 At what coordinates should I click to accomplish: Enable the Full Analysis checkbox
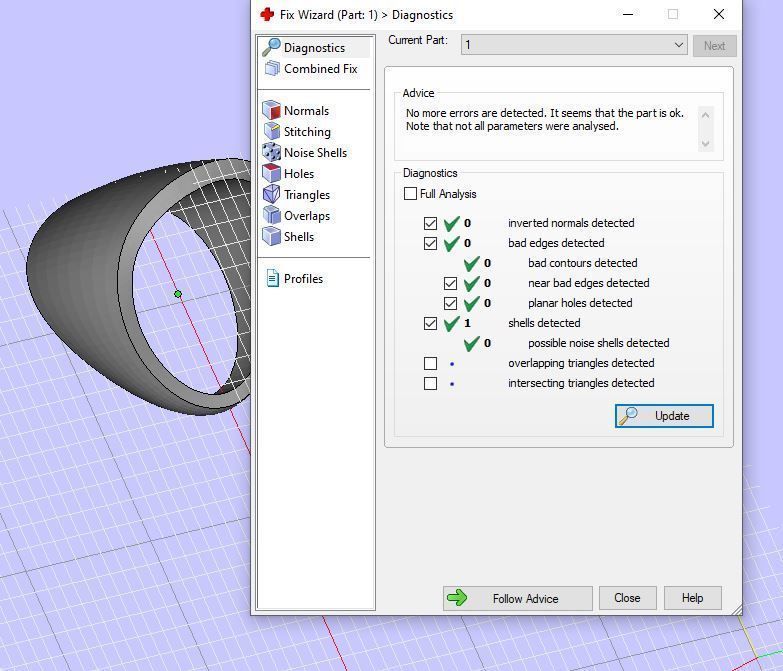point(410,193)
